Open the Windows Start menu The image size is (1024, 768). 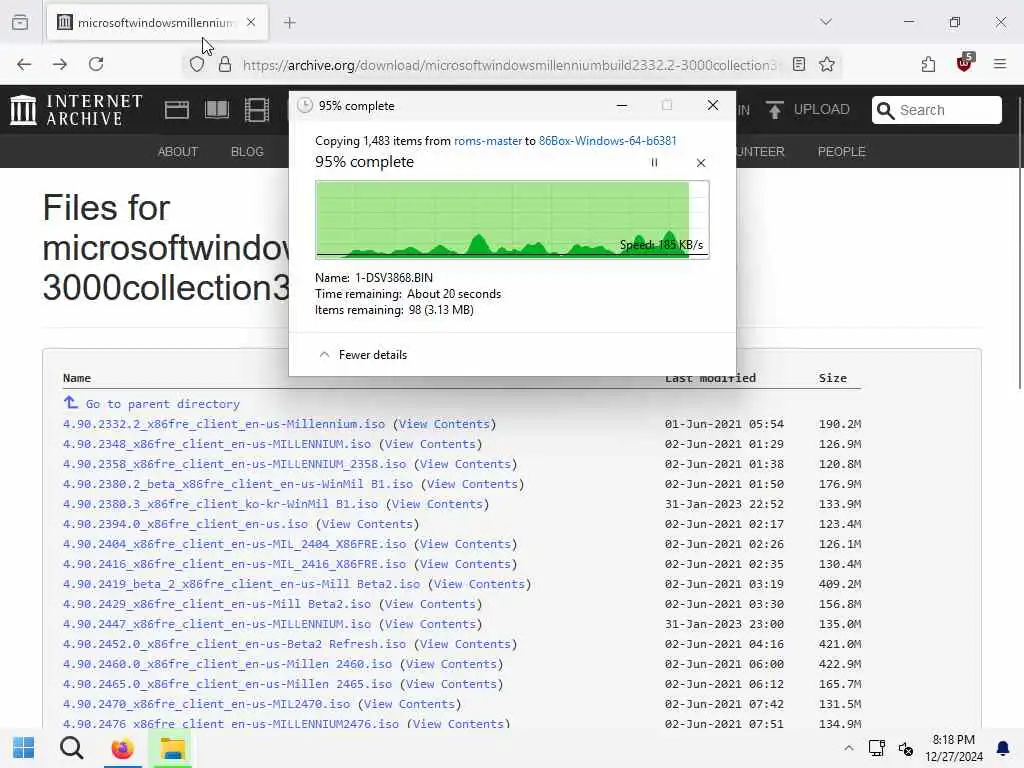(x=24, y=748)
